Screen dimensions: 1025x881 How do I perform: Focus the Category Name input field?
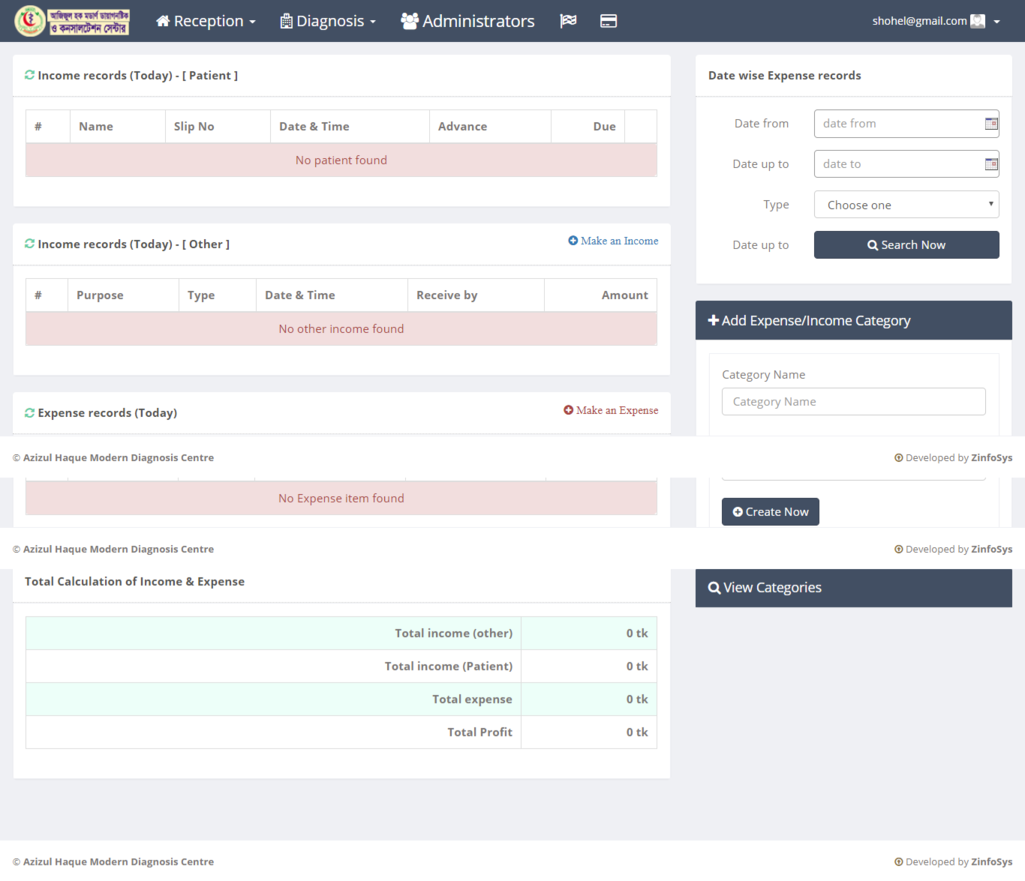[x=853, y=402]
